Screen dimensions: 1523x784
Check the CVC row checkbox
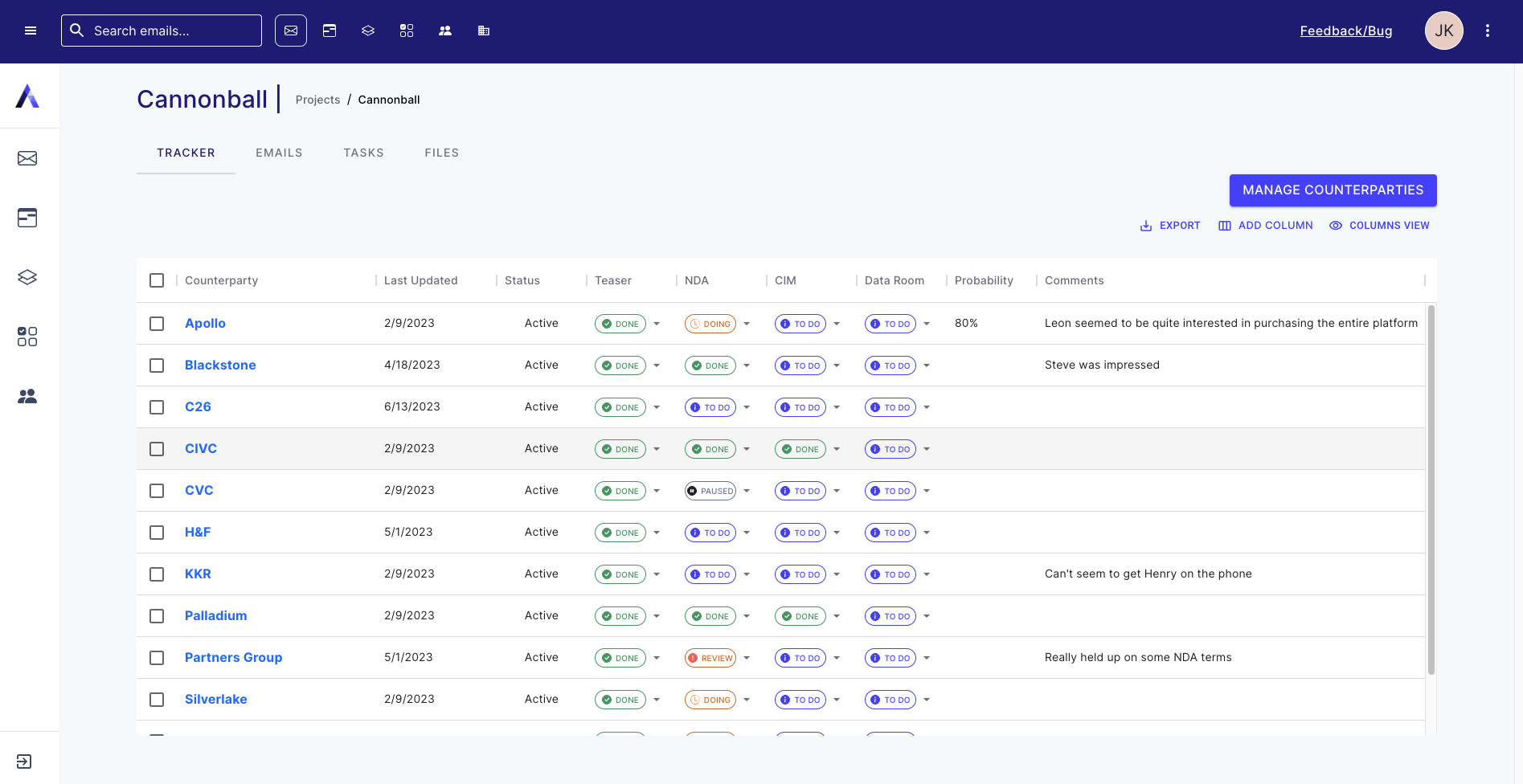157,491
